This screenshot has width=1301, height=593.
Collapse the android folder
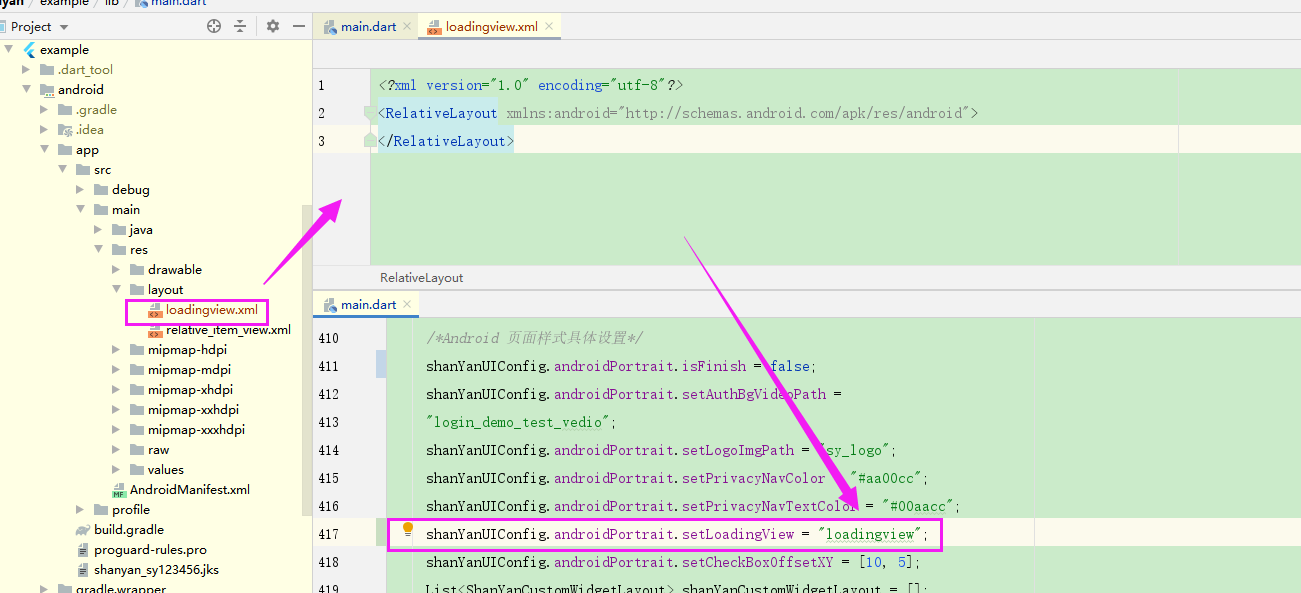pos(27,90)
